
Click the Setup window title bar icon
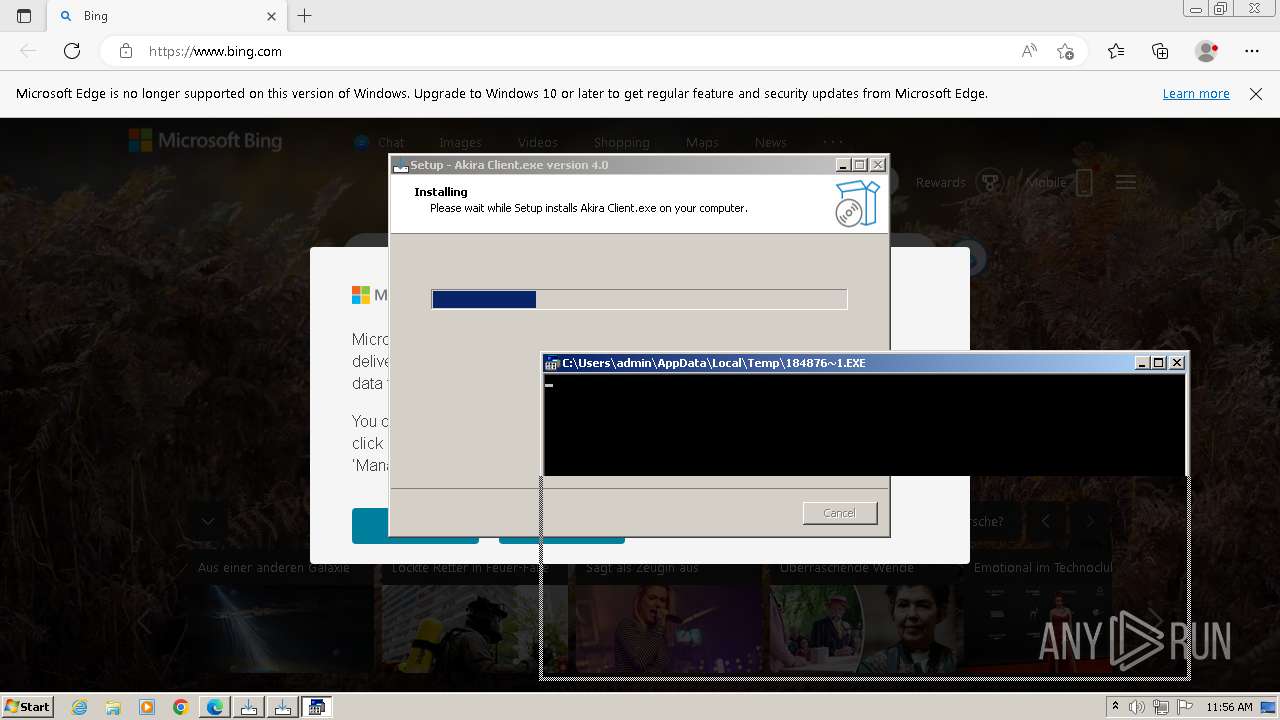(x=400, y=165)
